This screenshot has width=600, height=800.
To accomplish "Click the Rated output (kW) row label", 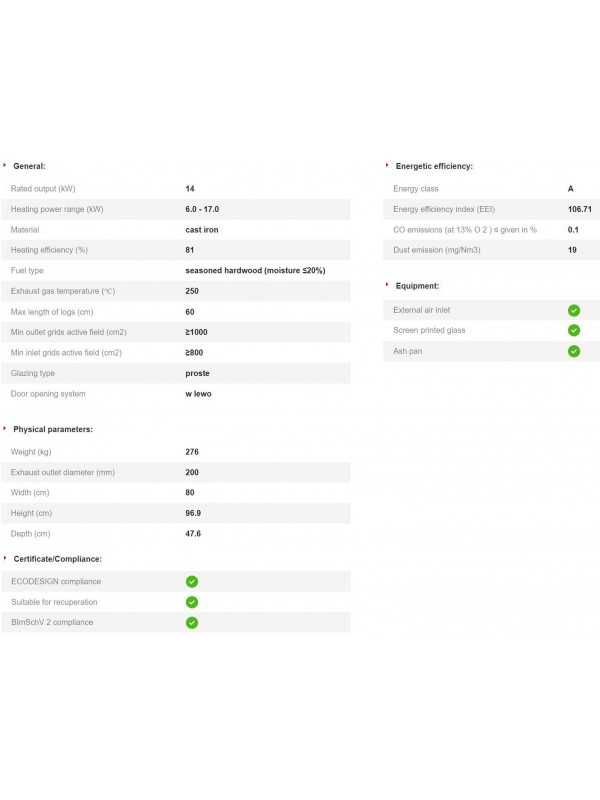I will click(x=43, y=189).
